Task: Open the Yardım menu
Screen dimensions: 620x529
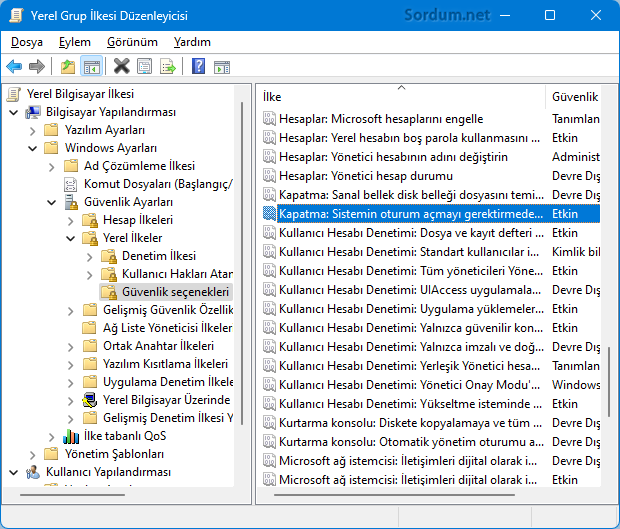Action: coord(192,42)
